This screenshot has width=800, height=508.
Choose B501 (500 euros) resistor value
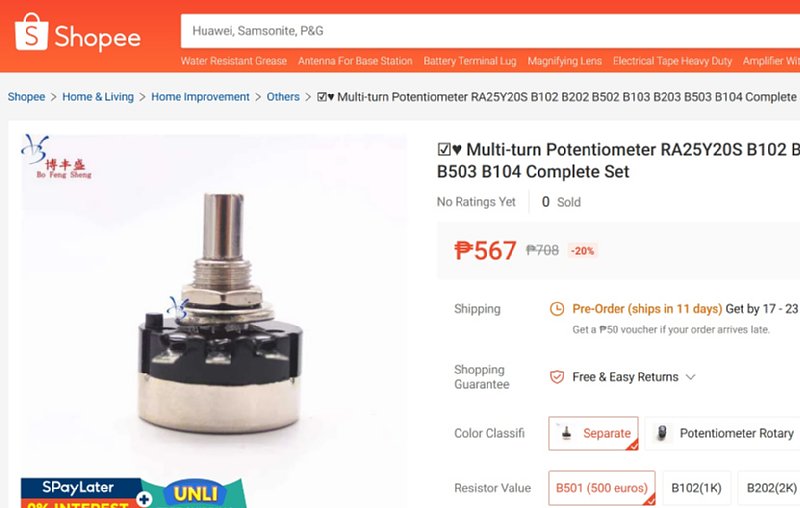(x=602, y=488)
